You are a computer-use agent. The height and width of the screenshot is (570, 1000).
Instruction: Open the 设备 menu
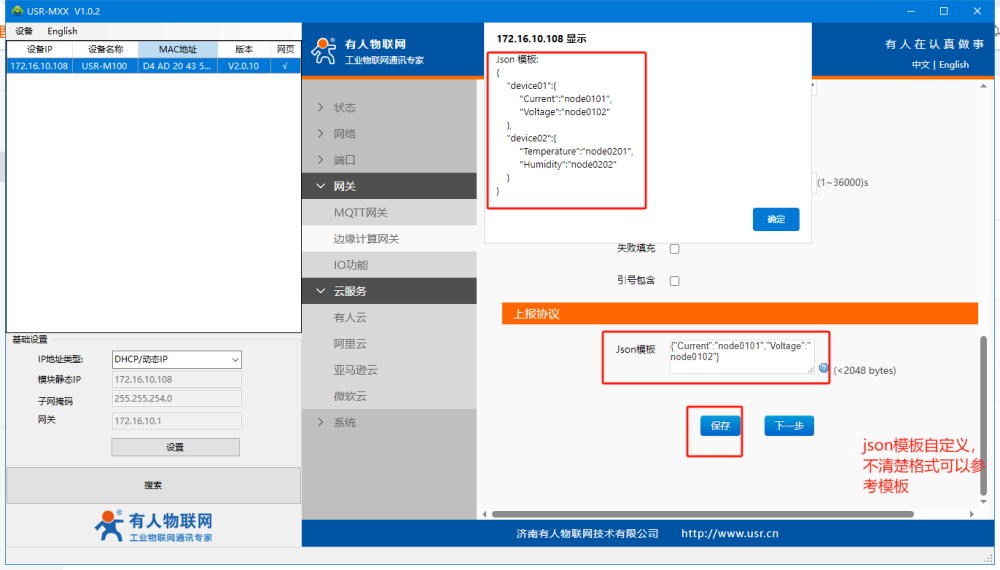tap(24, 31)
